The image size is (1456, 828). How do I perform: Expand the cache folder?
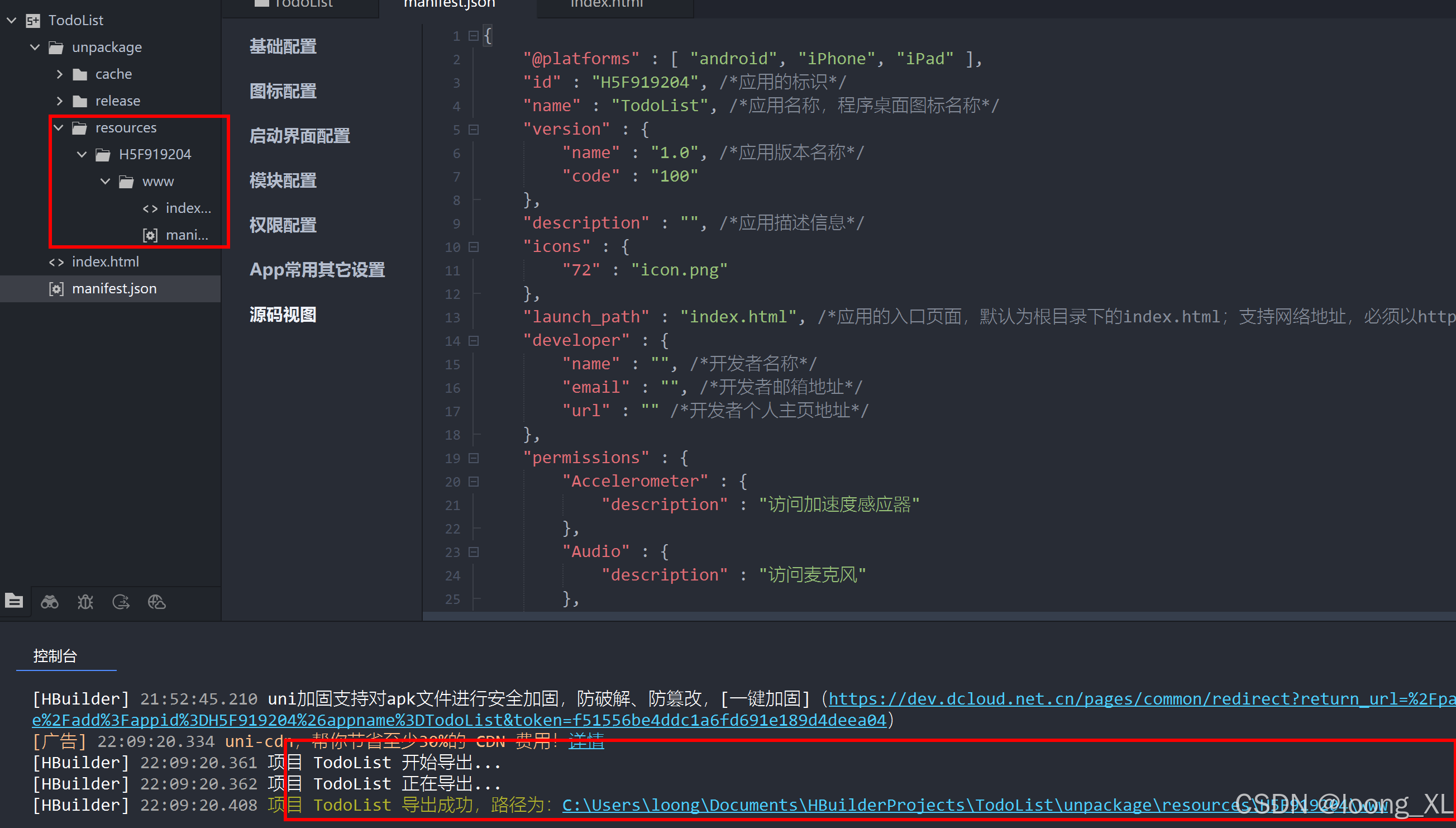(60, 74)
